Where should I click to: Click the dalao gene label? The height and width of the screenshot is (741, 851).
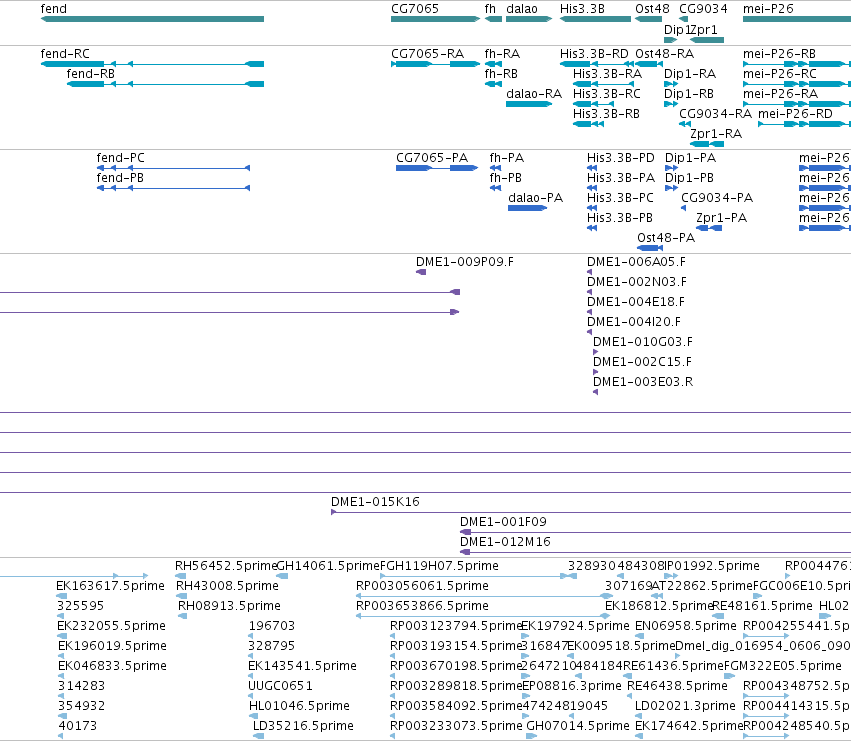click(522, 9)
